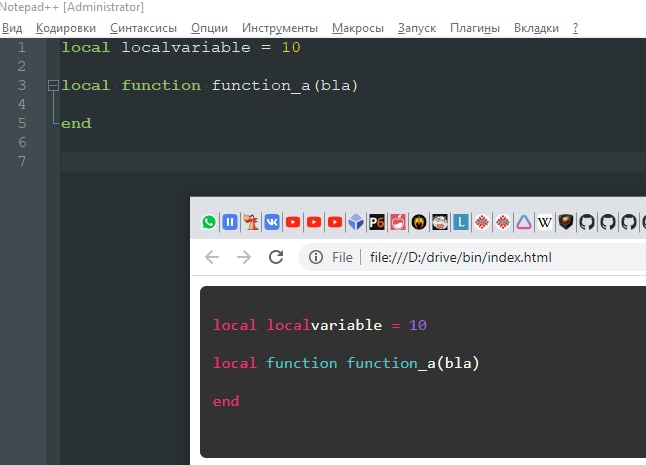This screenshot has height=465, width=646.
Task: Select line number 5 in the margin
Action: [21, 123]
